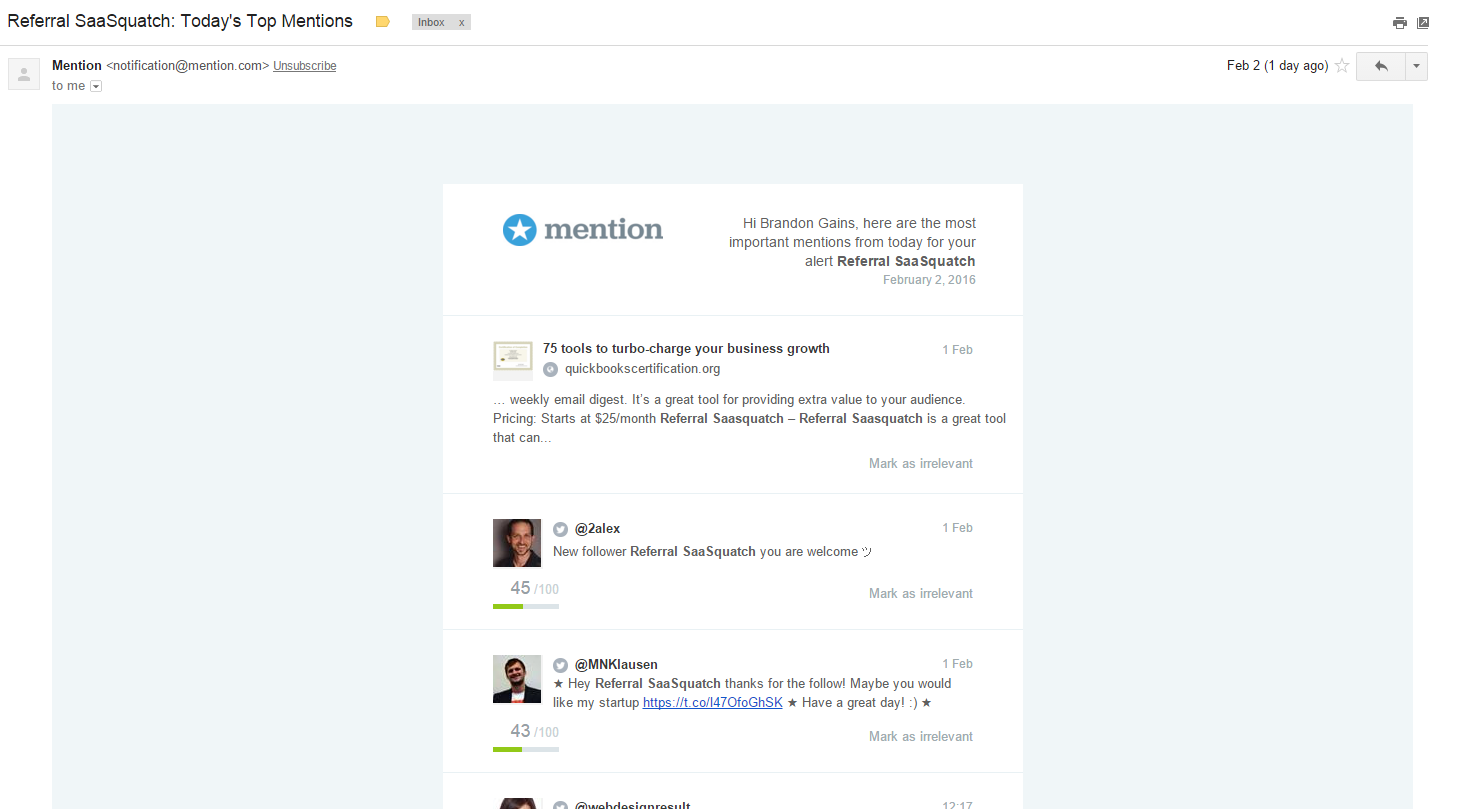1461x809 pixels.
Task: Click the print email icon
Action: pos(1400,23)
